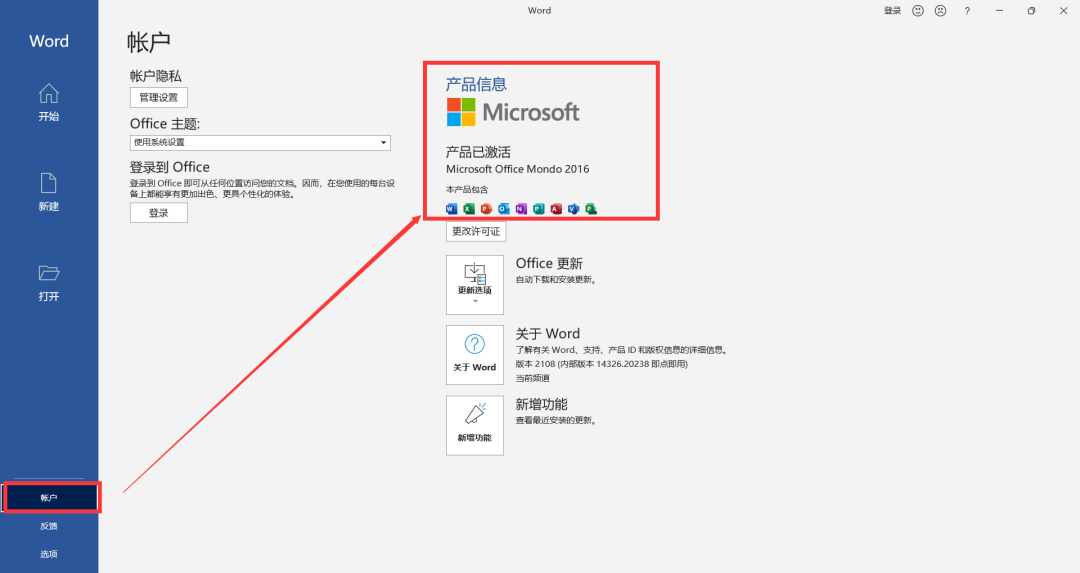Close the Word window
Viewport: 1080px width, 573px height.
click(x=1063, y=10)
